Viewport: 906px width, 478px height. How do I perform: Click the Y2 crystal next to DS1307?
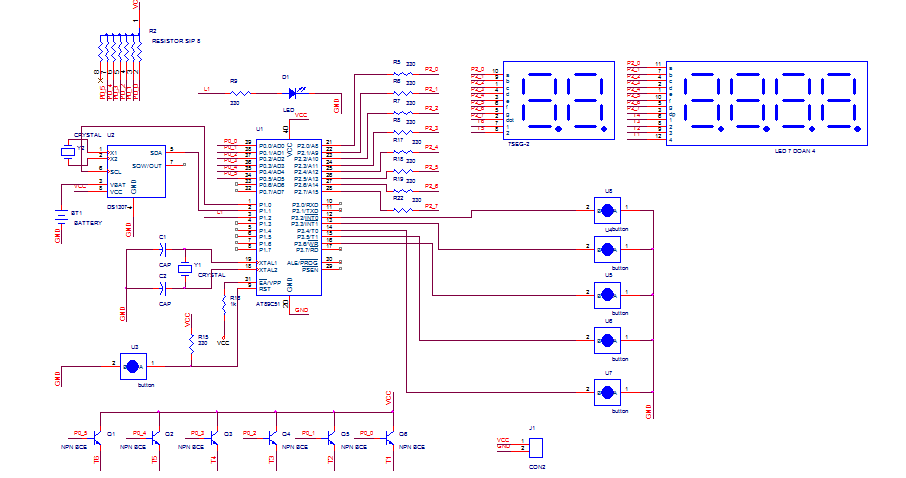click(68, 153)
